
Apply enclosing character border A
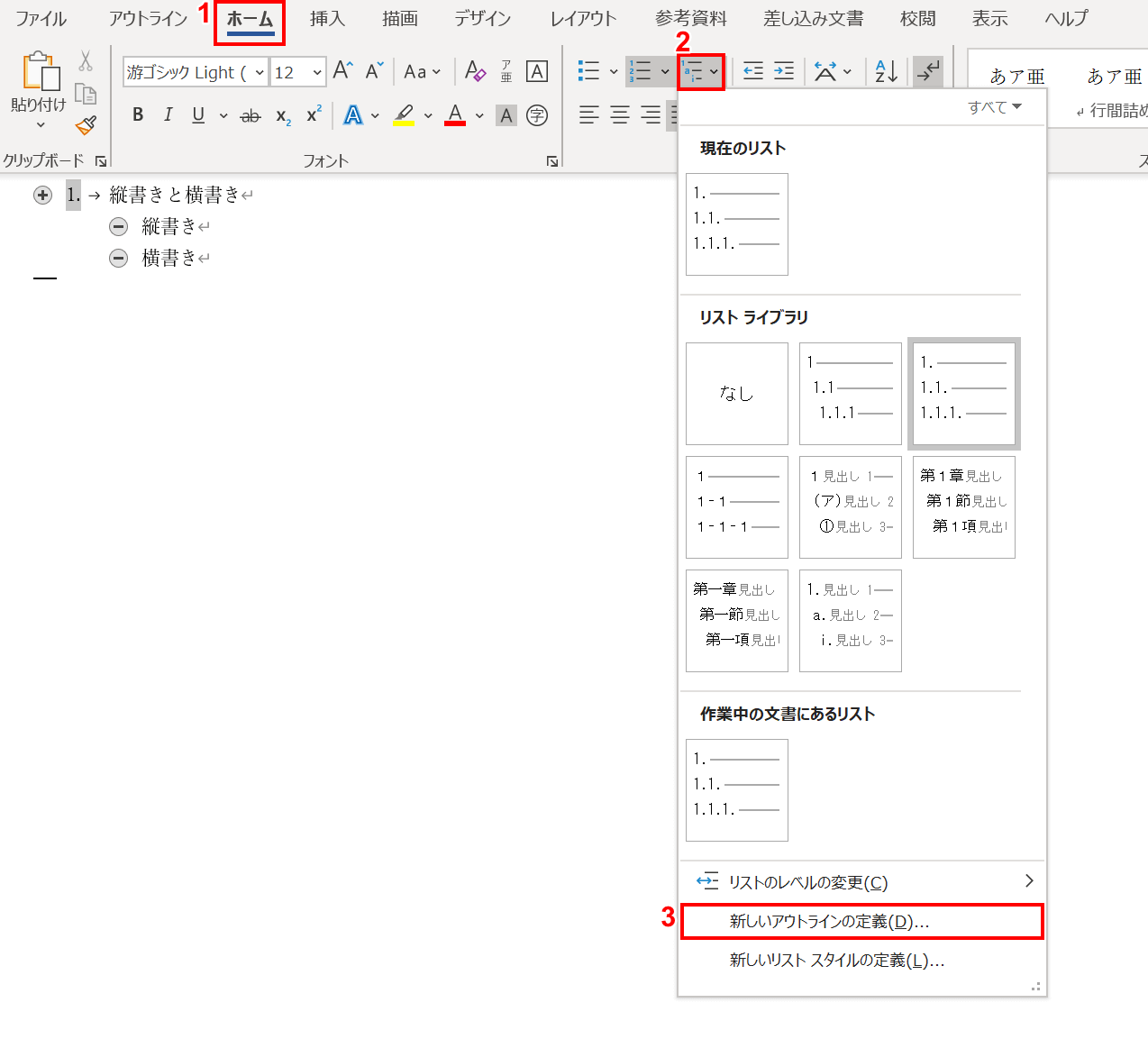pos(537,71)
